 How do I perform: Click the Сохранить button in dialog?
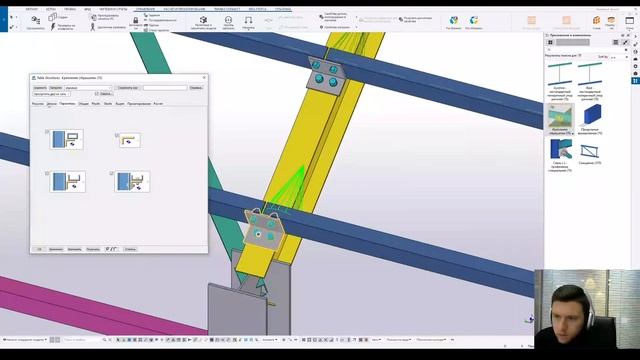point(40,88)
